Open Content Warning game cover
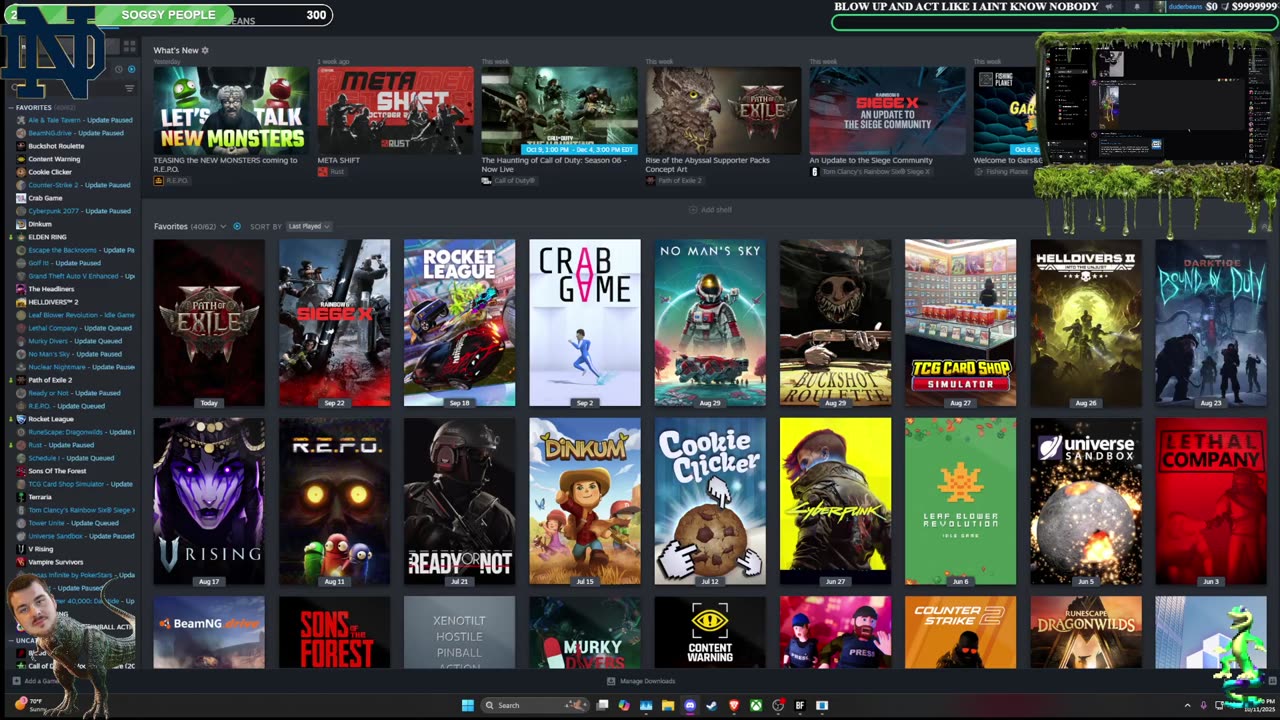Screen dimensions: 1280x720 click(x=710, y=632)
